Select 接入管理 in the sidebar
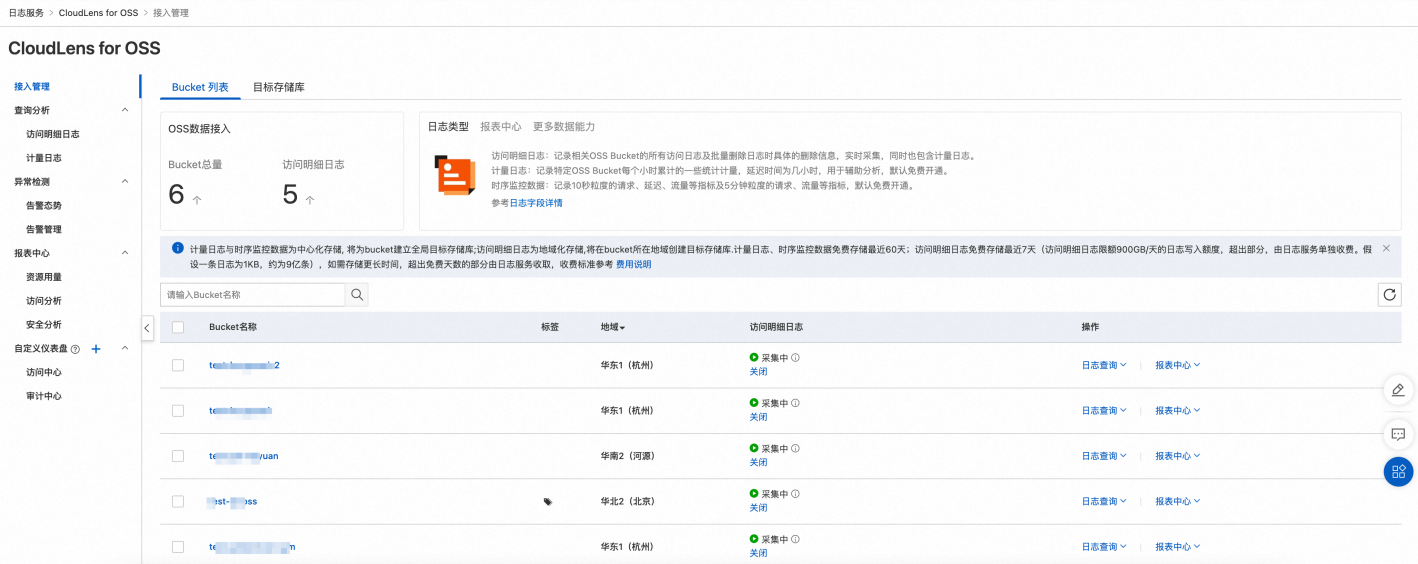Viewport: 1418px width, 564px height. (32, 87)
